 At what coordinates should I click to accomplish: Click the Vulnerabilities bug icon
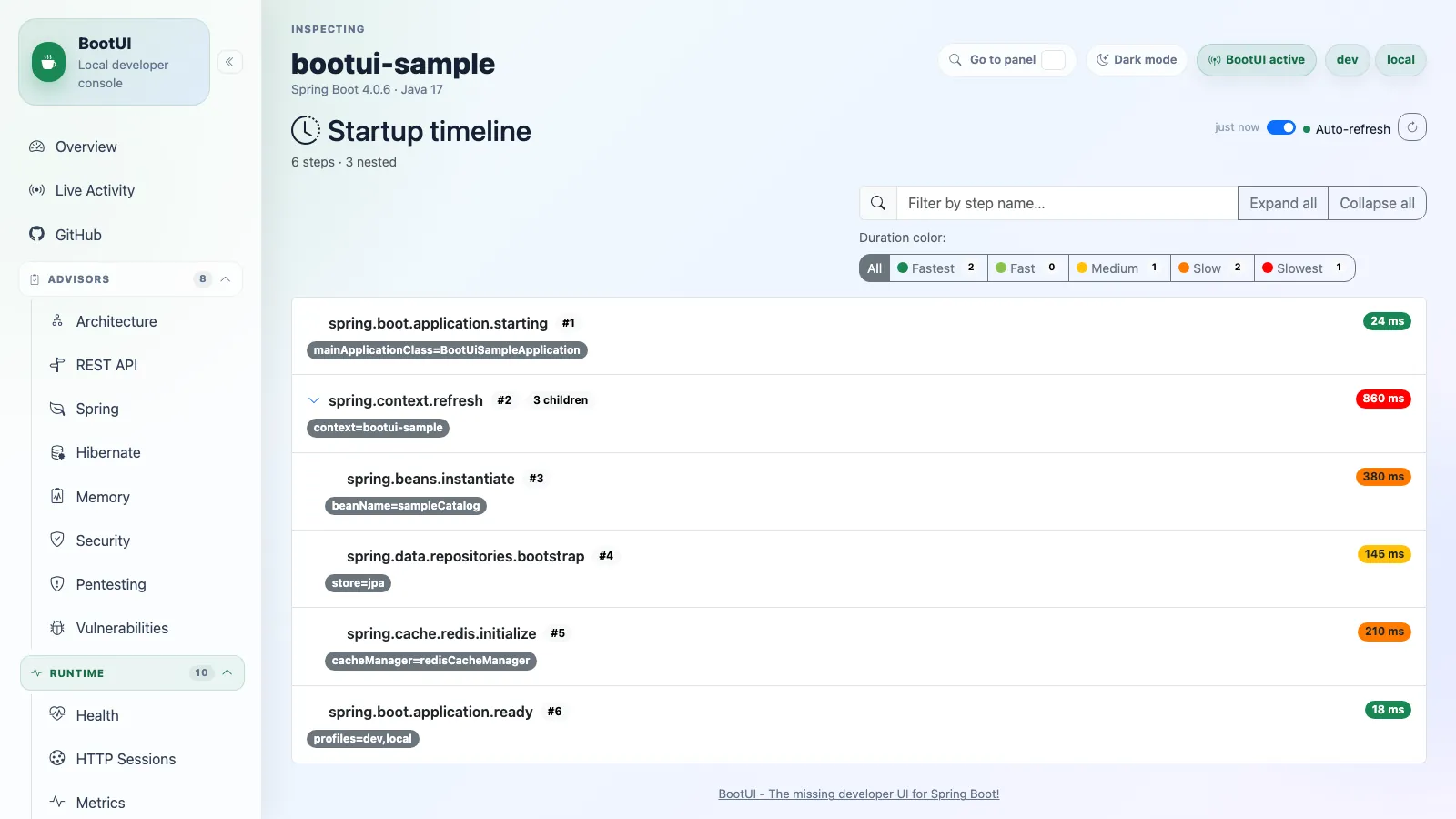pos(57,627)
